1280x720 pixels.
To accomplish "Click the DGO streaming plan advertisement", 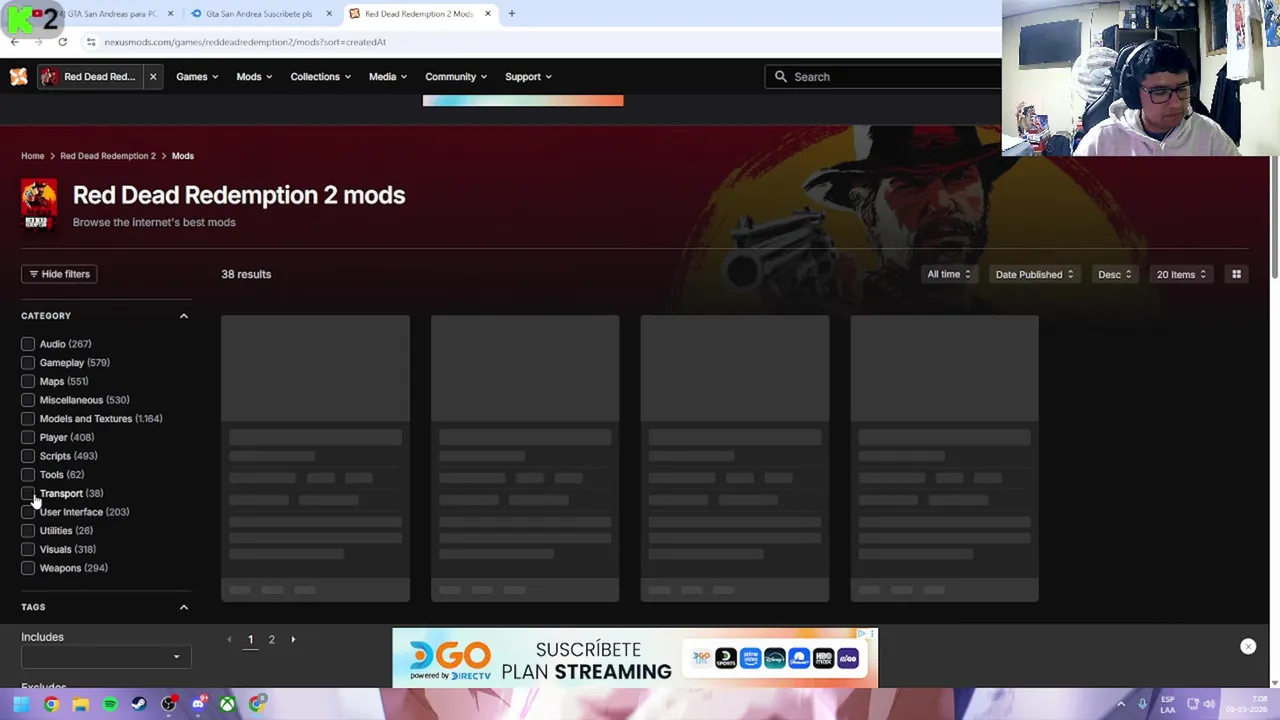I will [x=635, y=658].
